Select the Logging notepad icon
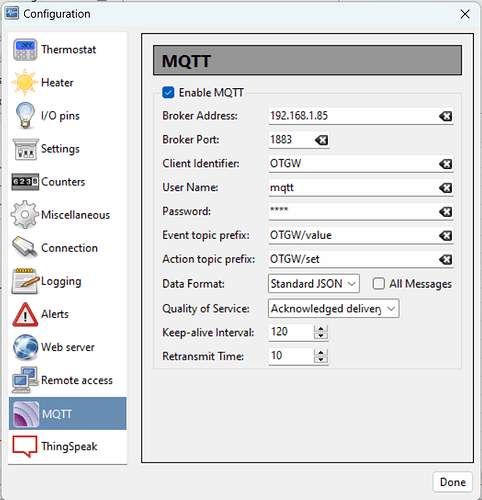This screenshot has width=482, height=500. 25,281
